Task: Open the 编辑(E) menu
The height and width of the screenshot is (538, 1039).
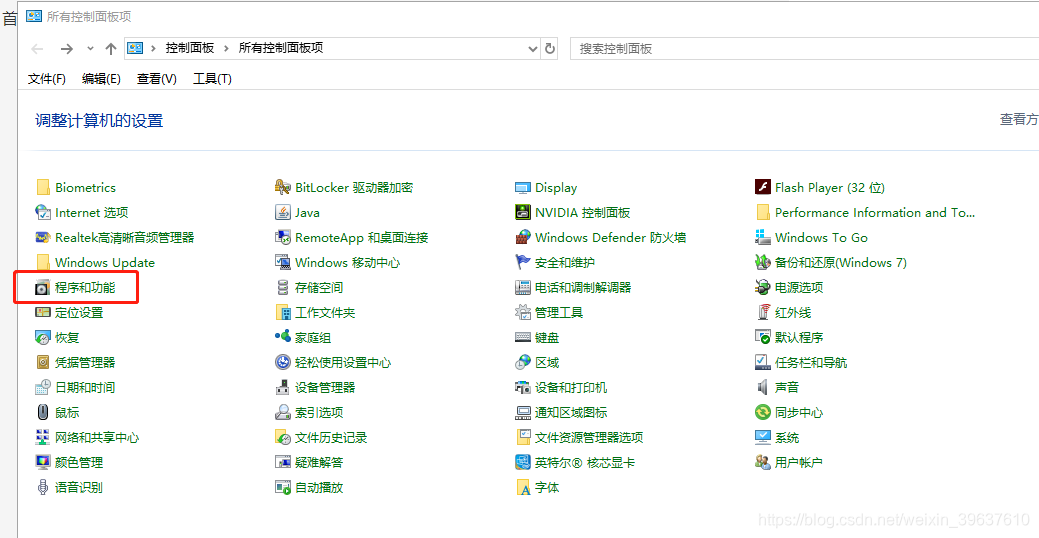Action: pyautogui.click(x=101, y=79)
